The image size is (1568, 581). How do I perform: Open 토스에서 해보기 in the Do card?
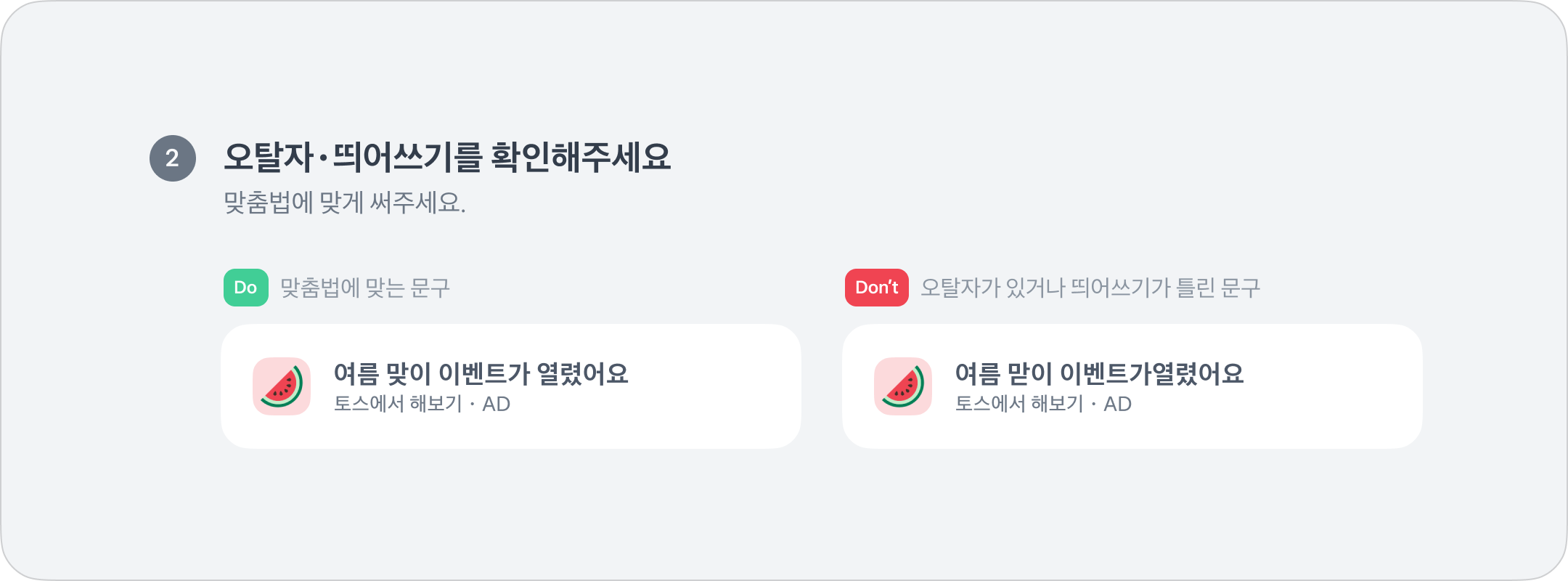coord(398,404)
